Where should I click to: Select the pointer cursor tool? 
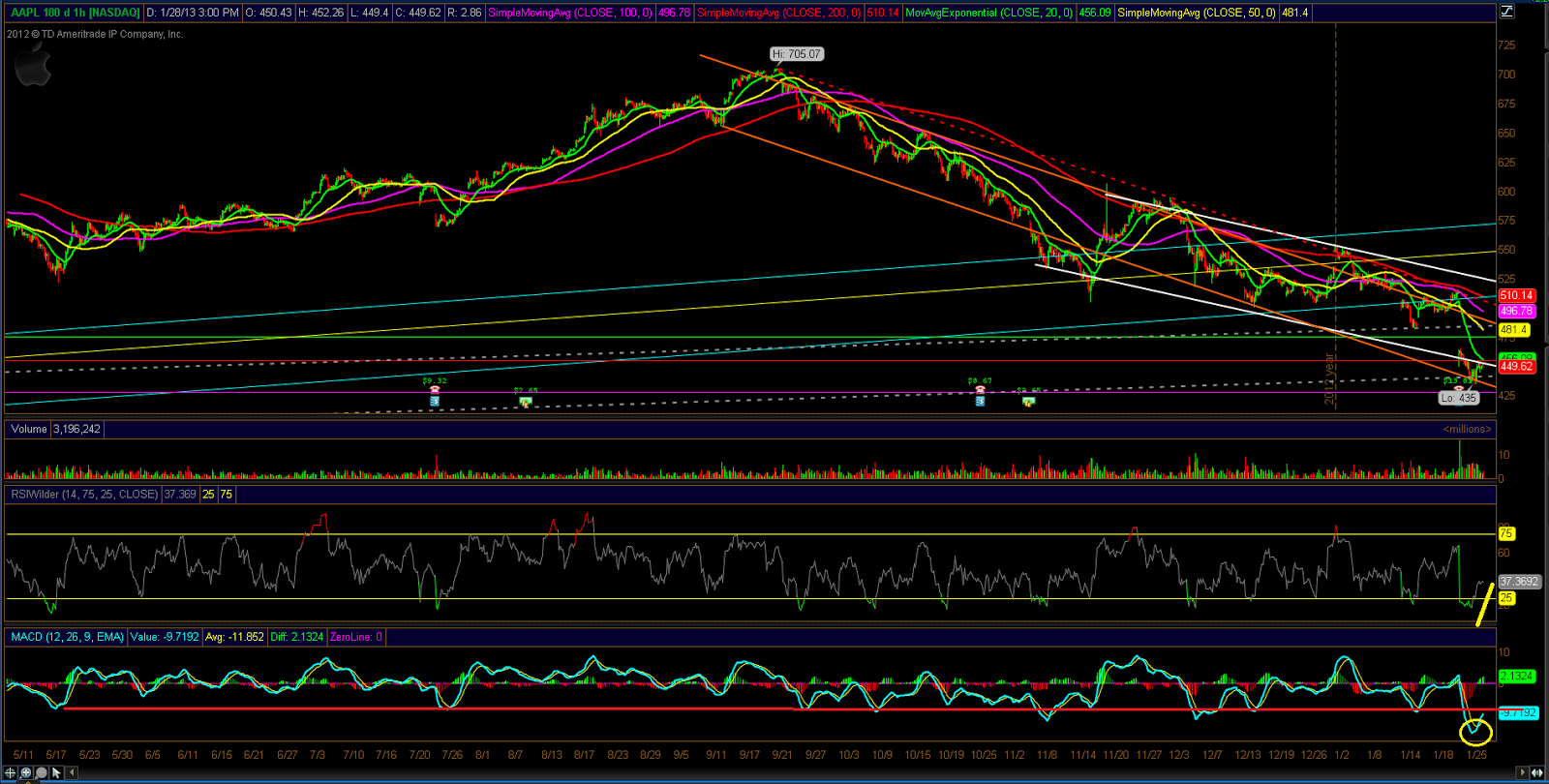tap(56, 772)
